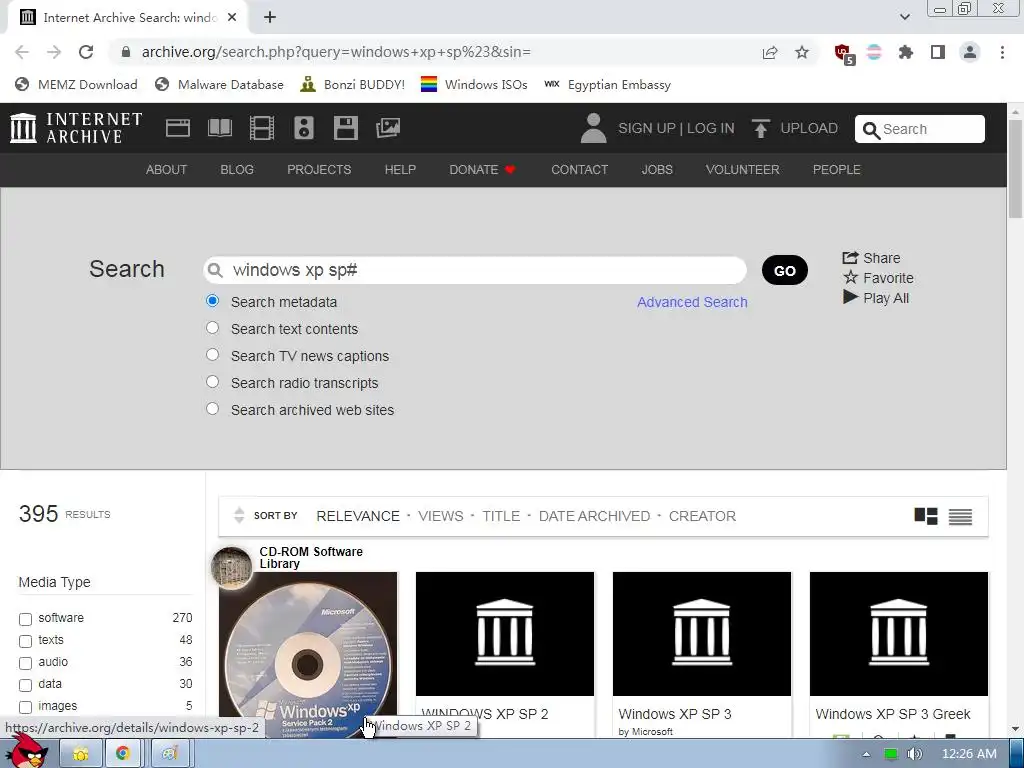The height and width of the screenshot is (768, 1024).
Task: Select Search radio transcripts option
Action: (x=212, y=381)
